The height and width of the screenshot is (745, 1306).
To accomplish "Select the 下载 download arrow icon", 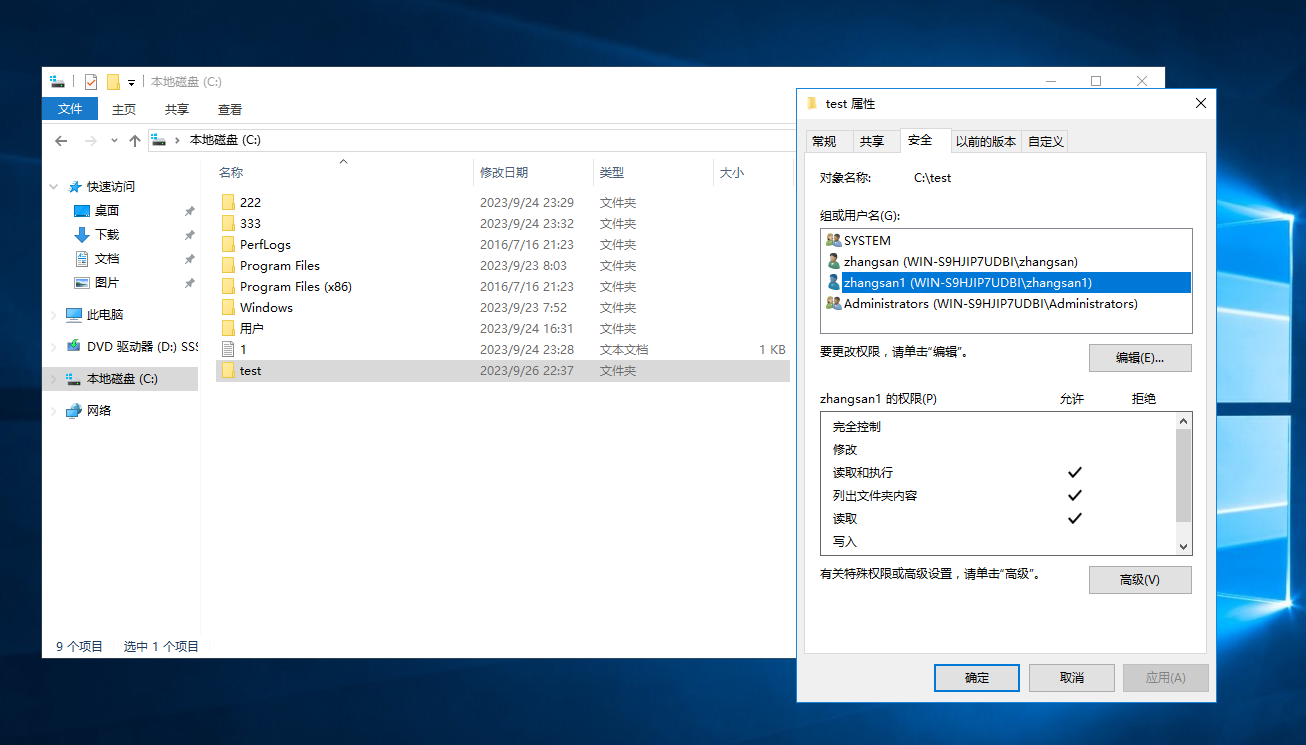I will (x=83, y=235).
